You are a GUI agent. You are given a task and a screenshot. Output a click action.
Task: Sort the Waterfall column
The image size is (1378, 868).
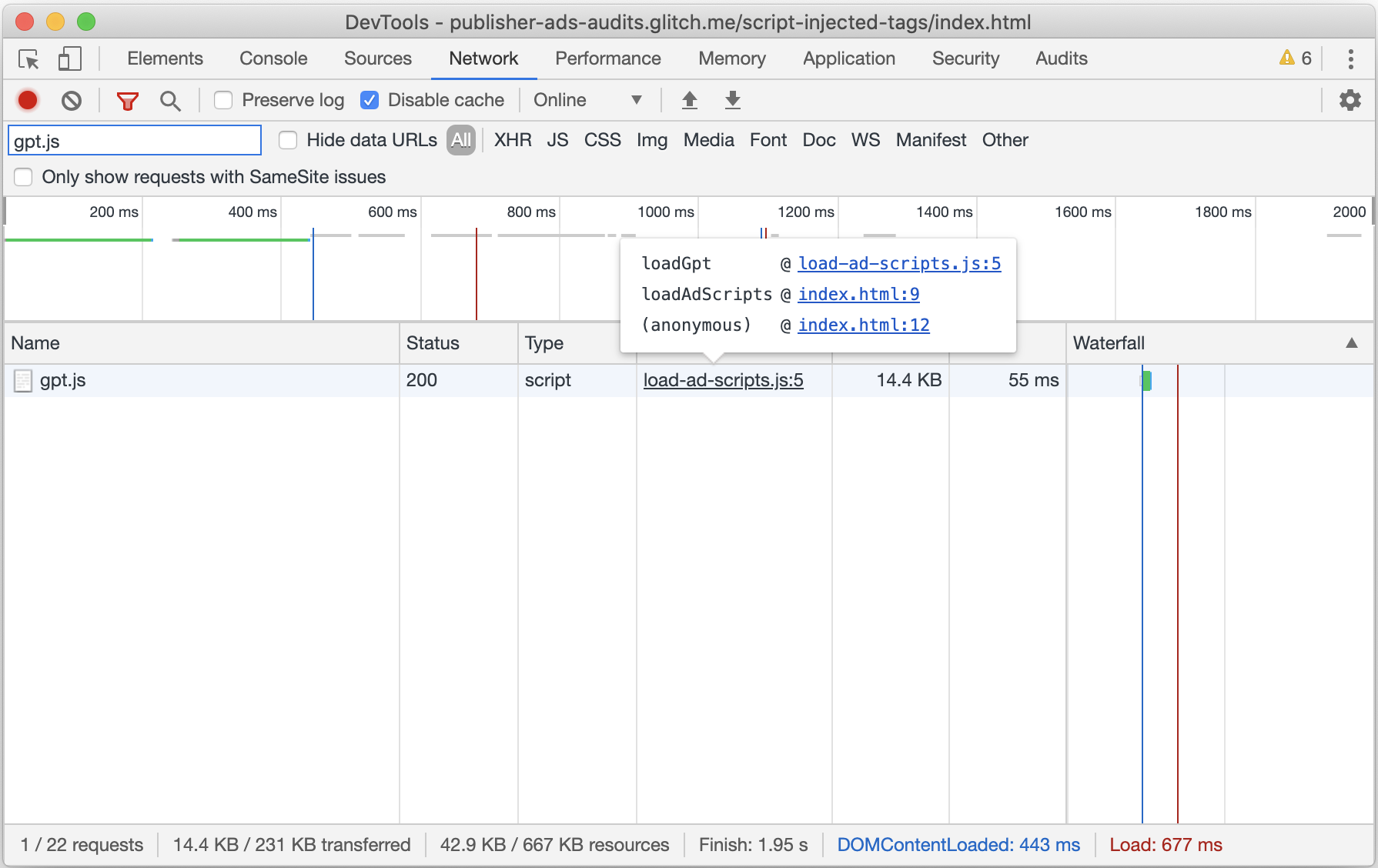[x=1109, y=342]
